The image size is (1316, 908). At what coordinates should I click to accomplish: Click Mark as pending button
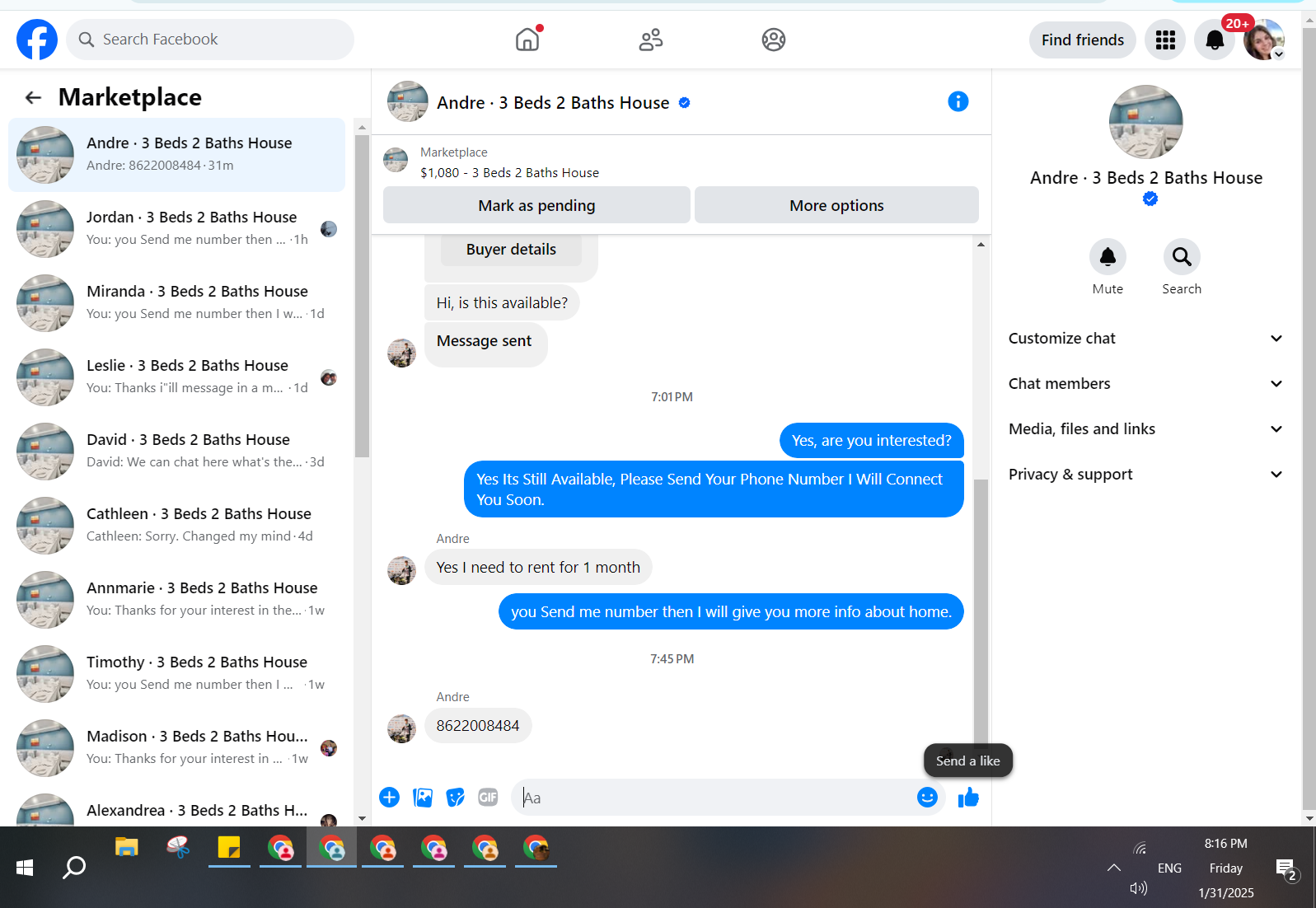[536, 205]
